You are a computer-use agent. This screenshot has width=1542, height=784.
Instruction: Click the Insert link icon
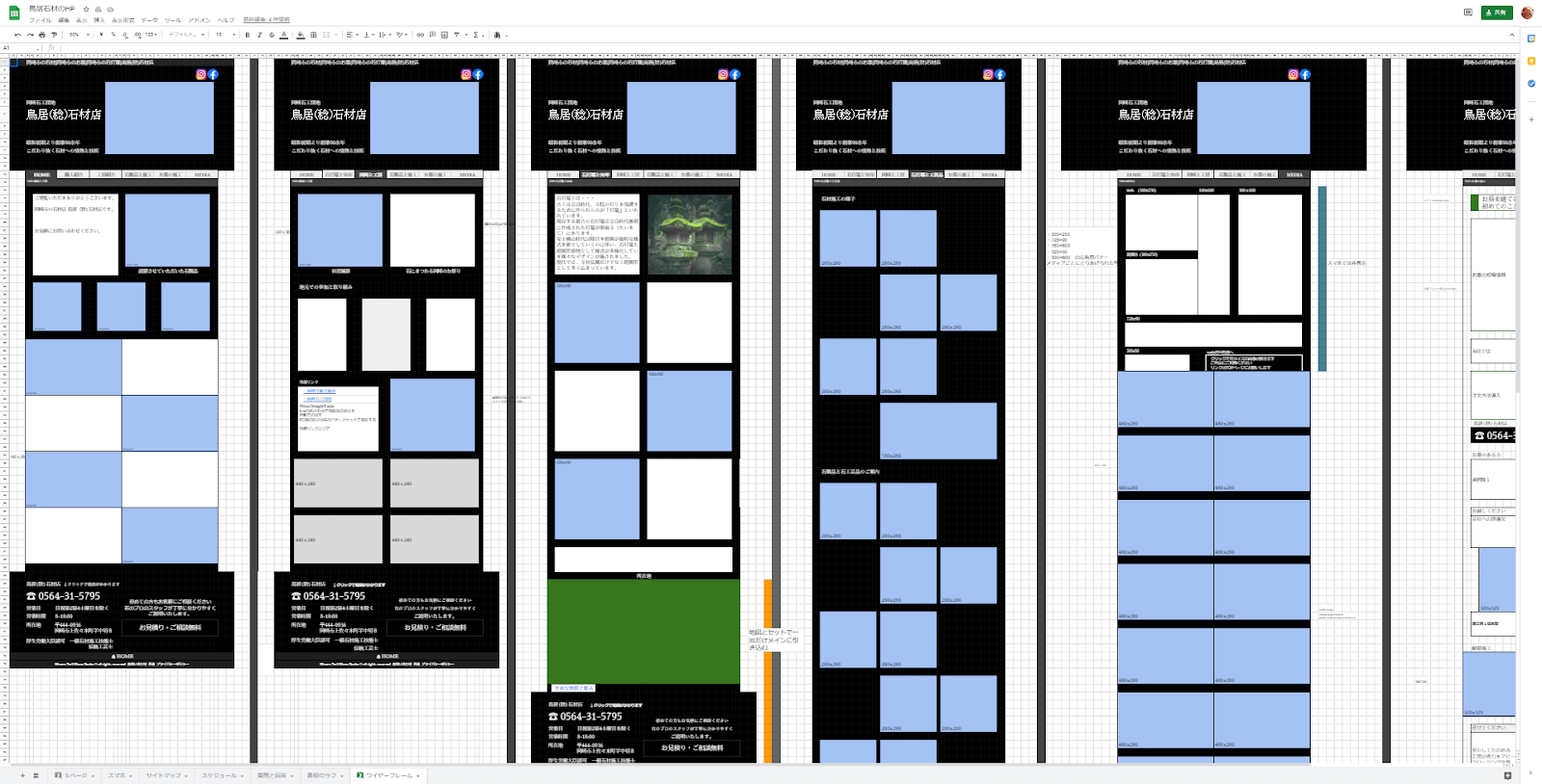pos(420,35)
